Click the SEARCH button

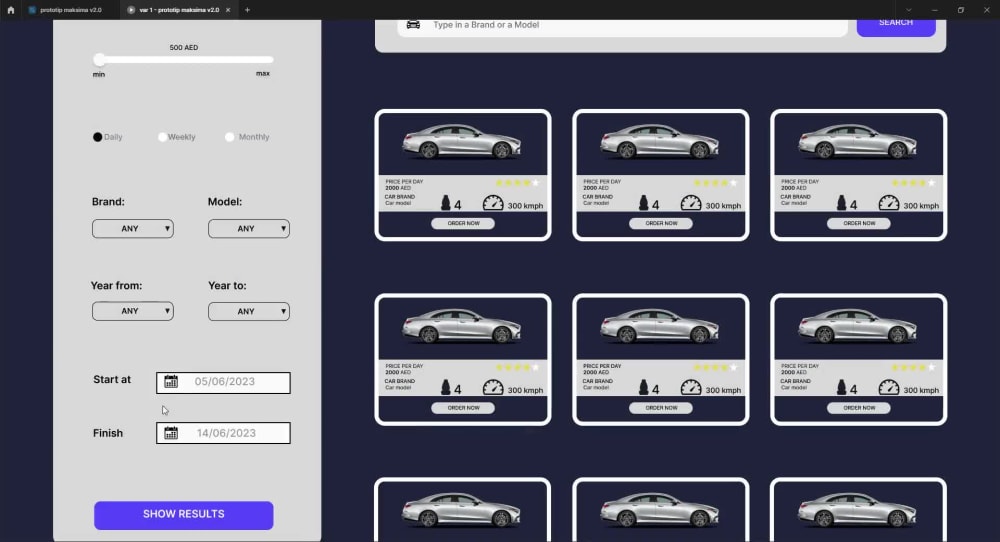click(x=896, y=27)
